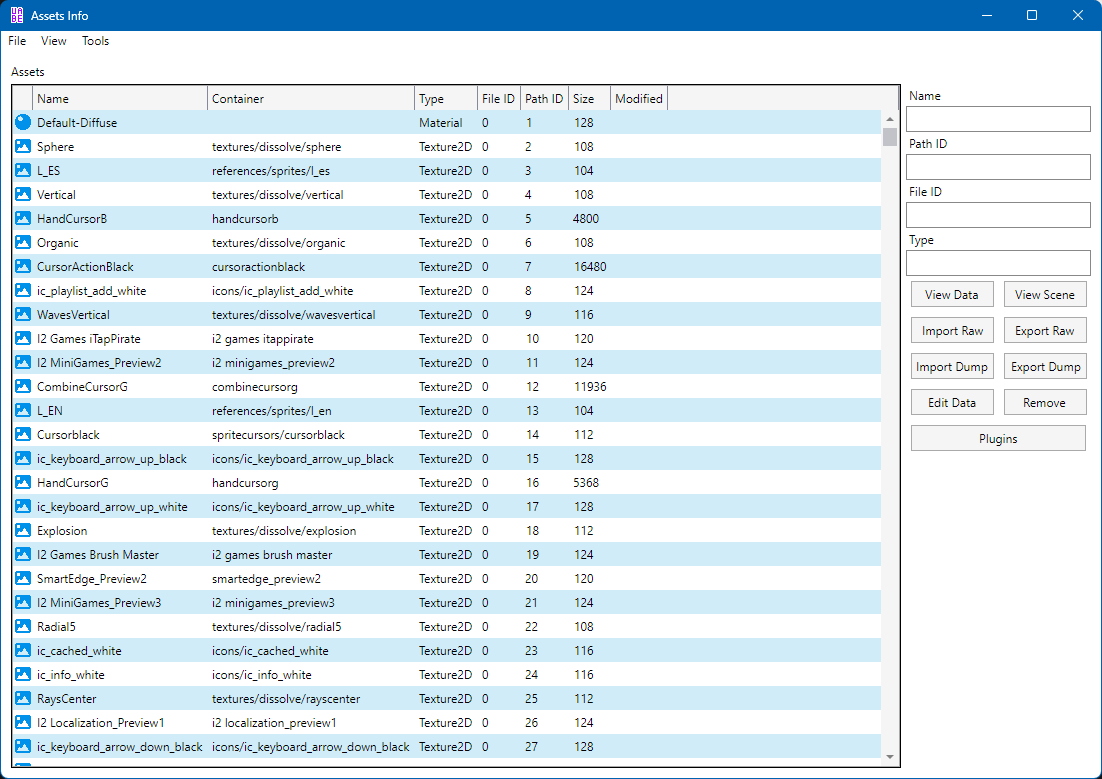This screenshot has height=779, width=1102.
Task: Click the image icon beside Organic
Action: [x=23, y=242]
